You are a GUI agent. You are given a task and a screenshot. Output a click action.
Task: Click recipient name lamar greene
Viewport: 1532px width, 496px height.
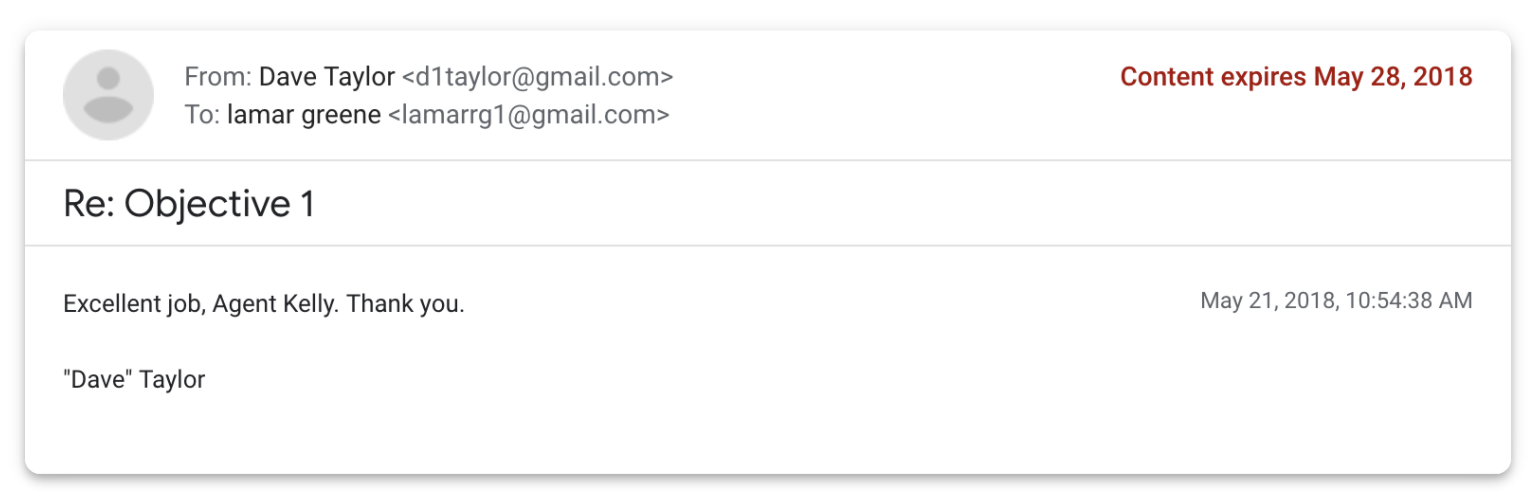coord(304,115)
